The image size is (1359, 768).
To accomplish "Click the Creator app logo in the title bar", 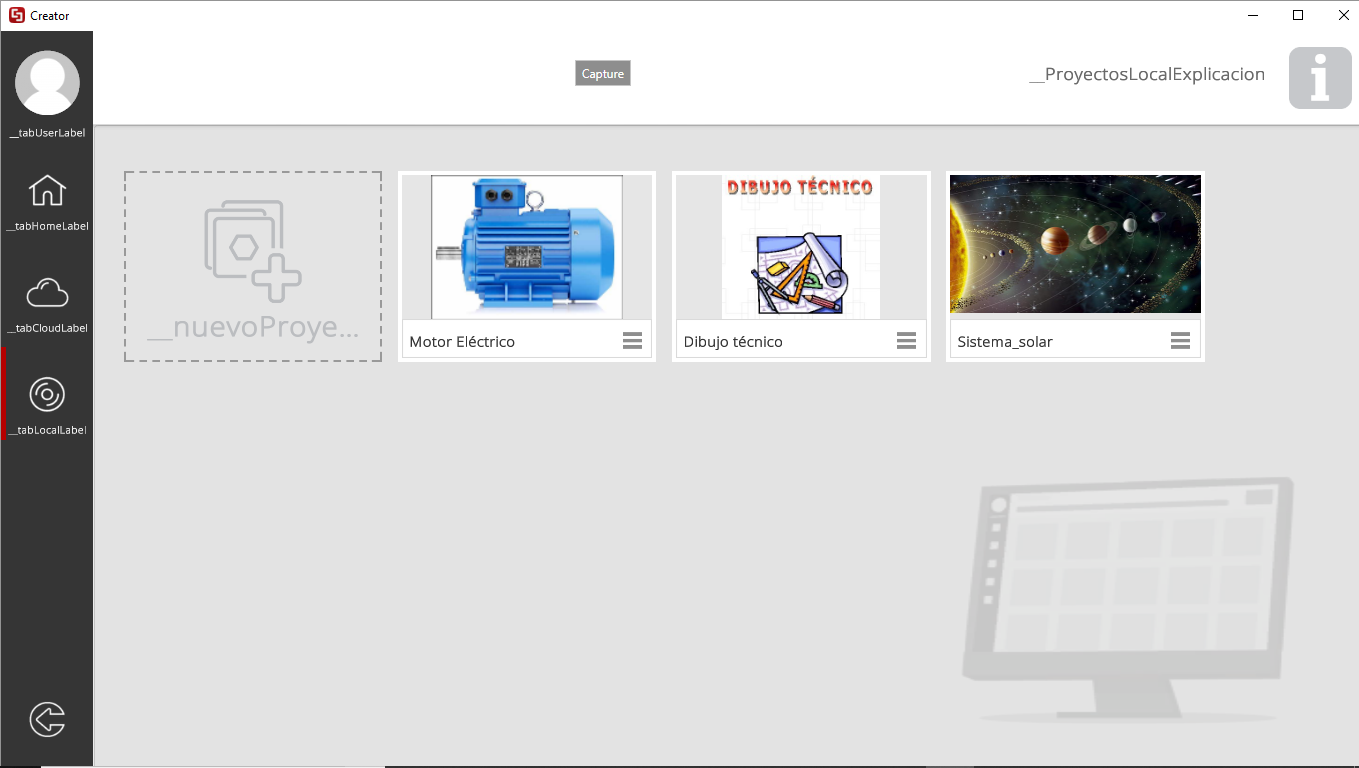I will [16, 15].
